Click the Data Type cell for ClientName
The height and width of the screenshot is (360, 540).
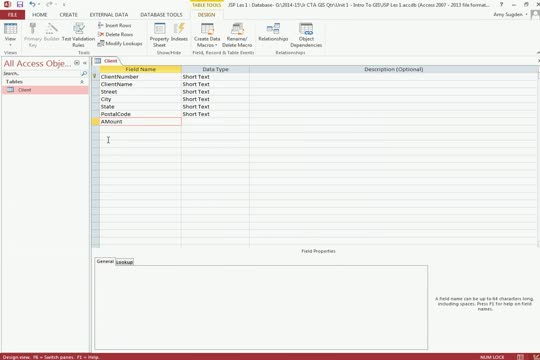point(216,84)
